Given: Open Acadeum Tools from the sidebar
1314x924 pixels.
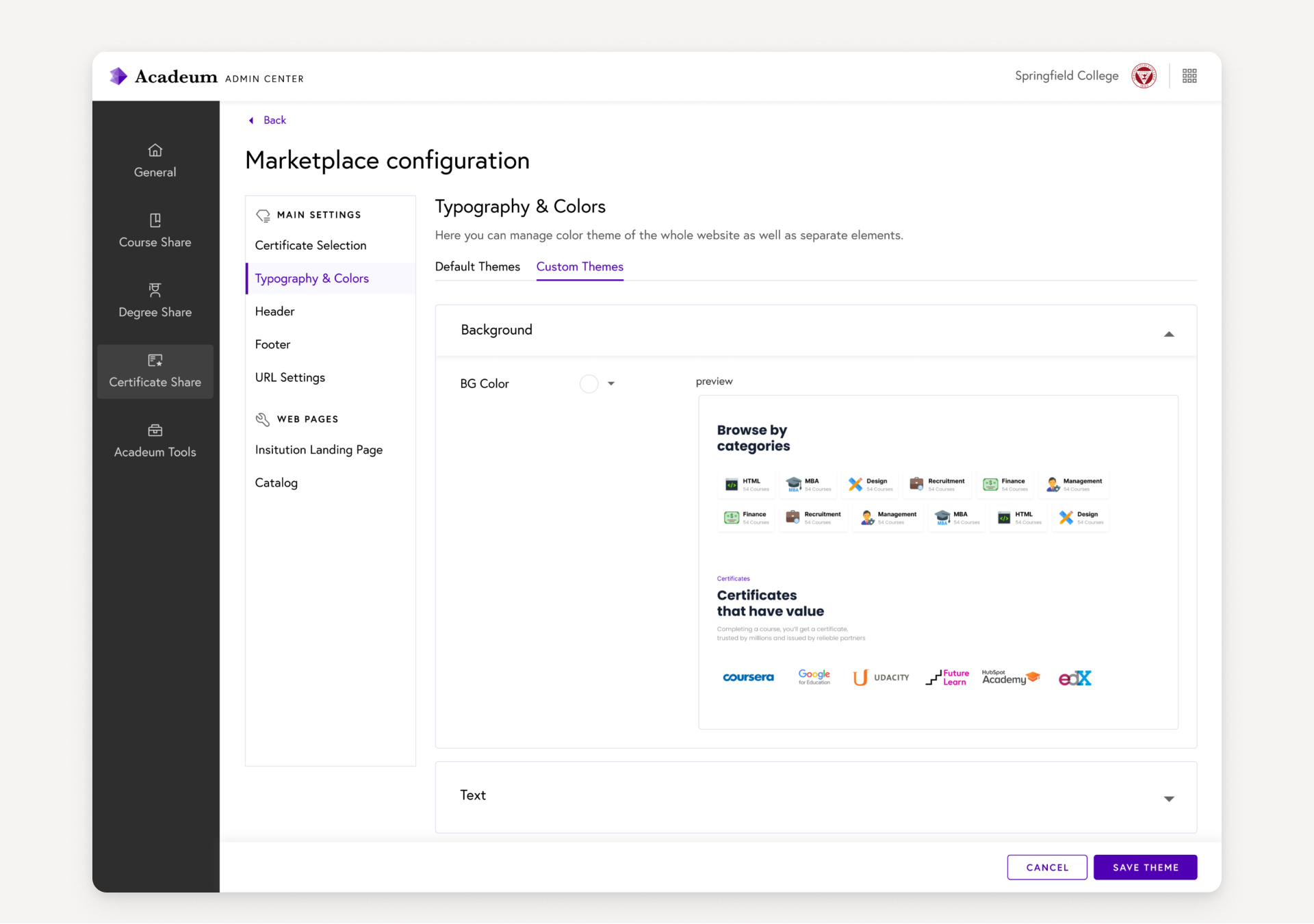Looking at the screenshot, I should click(x=155, y=440).
